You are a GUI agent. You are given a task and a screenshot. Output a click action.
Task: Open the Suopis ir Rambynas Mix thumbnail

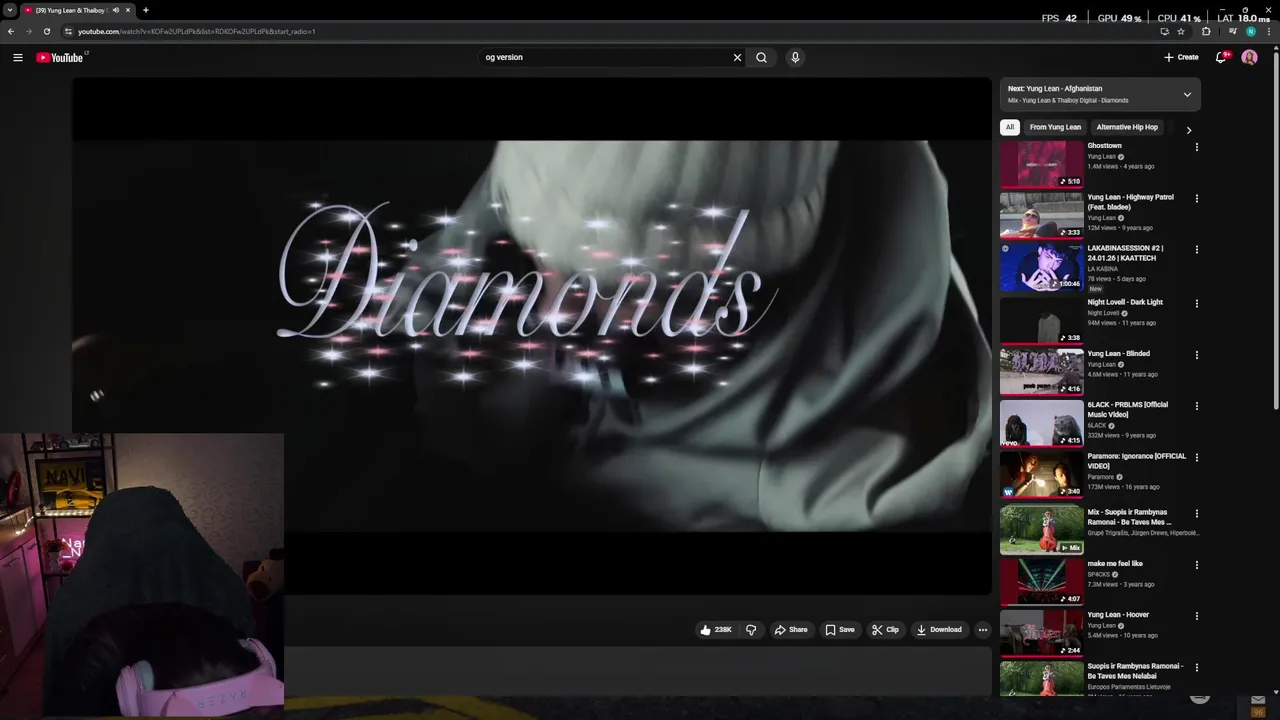pyautogui.click(x=1042, y=530)
